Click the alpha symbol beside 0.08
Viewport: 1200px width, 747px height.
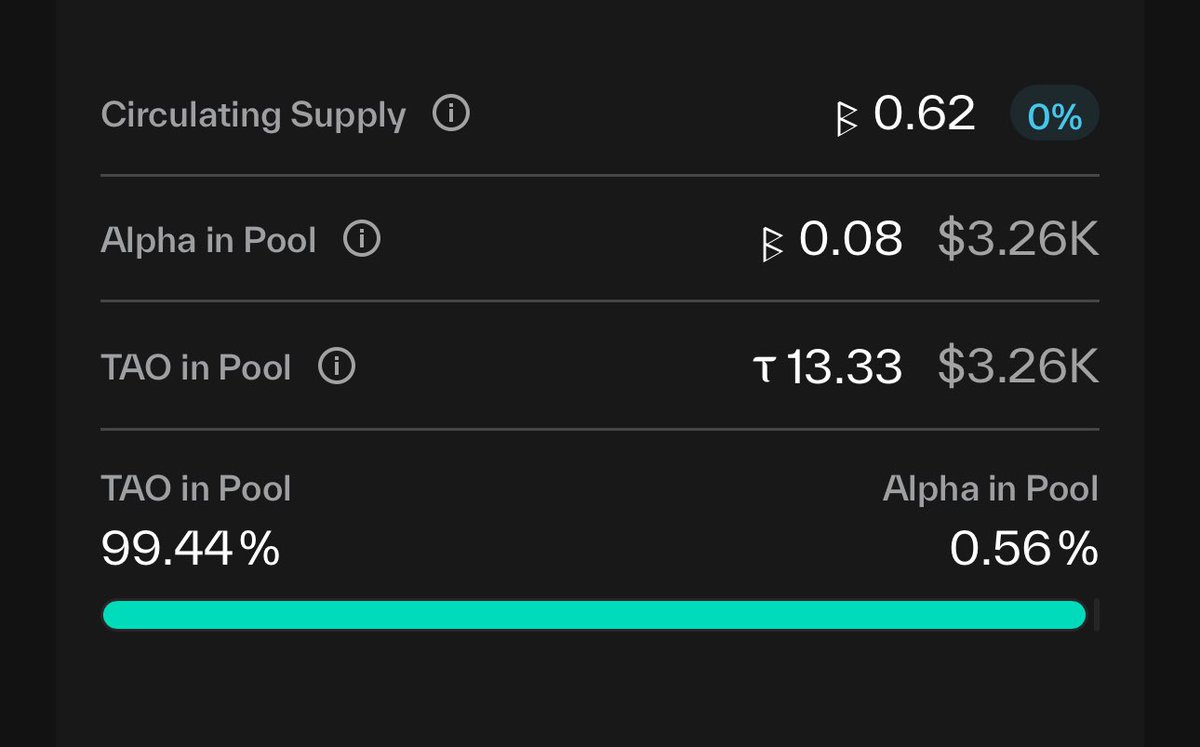772,243
